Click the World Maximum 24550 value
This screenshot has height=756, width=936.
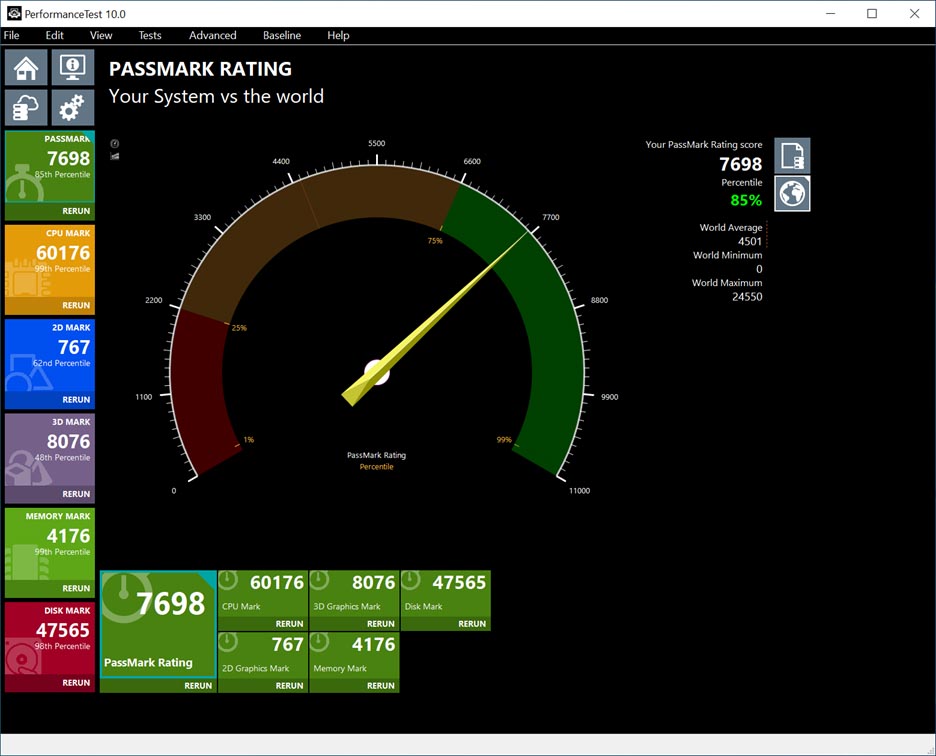pos(747,297)
